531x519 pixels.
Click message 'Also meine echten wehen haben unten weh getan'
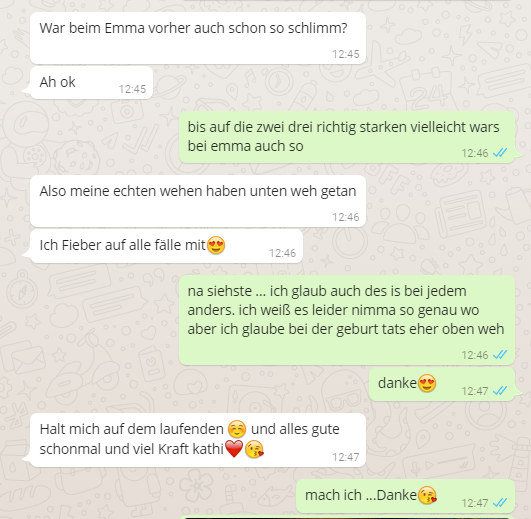(x=198, y=201)
